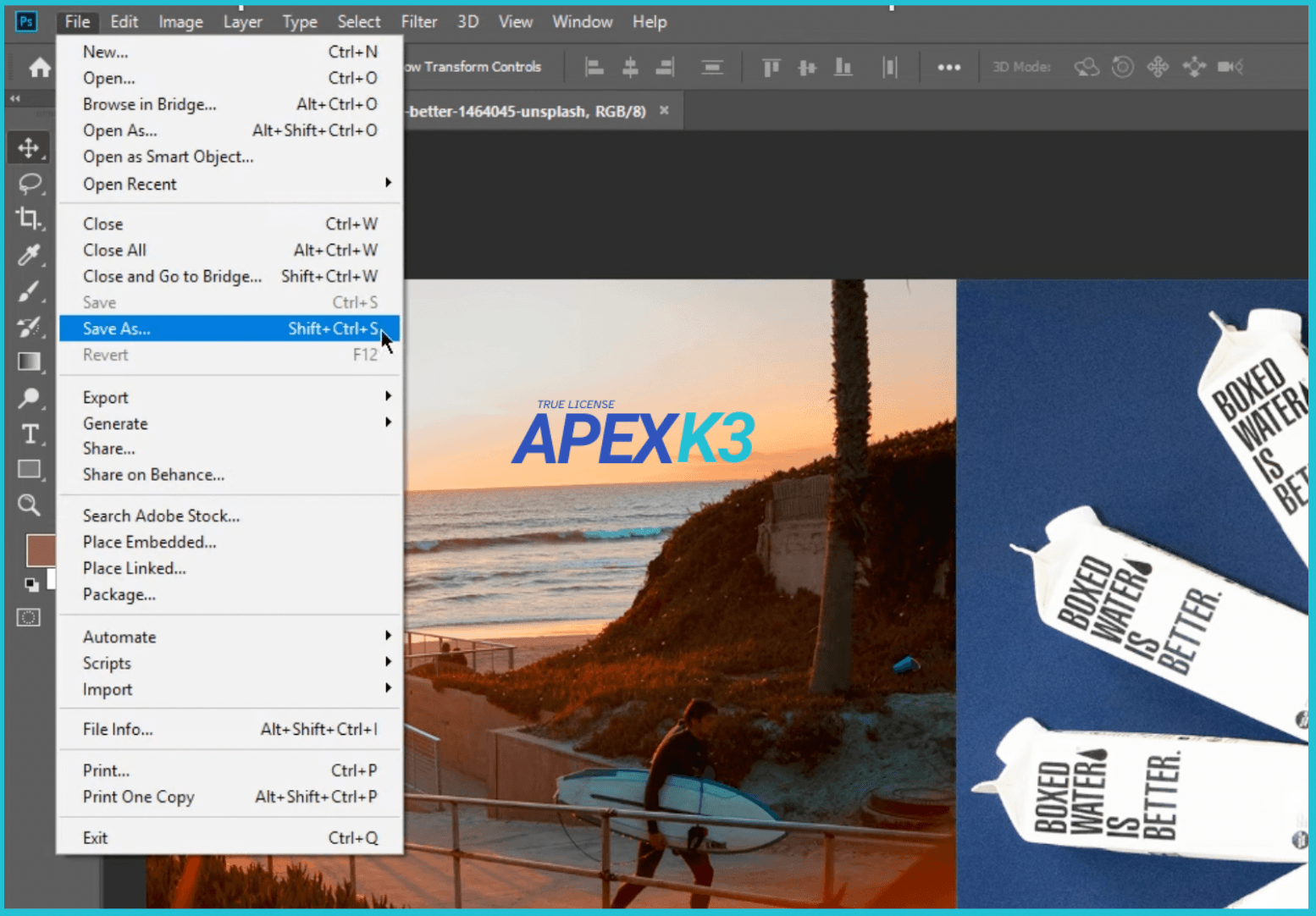
Task: Reset default foreground and background colors
Action: pyautogui.click(x=31, y=584)
